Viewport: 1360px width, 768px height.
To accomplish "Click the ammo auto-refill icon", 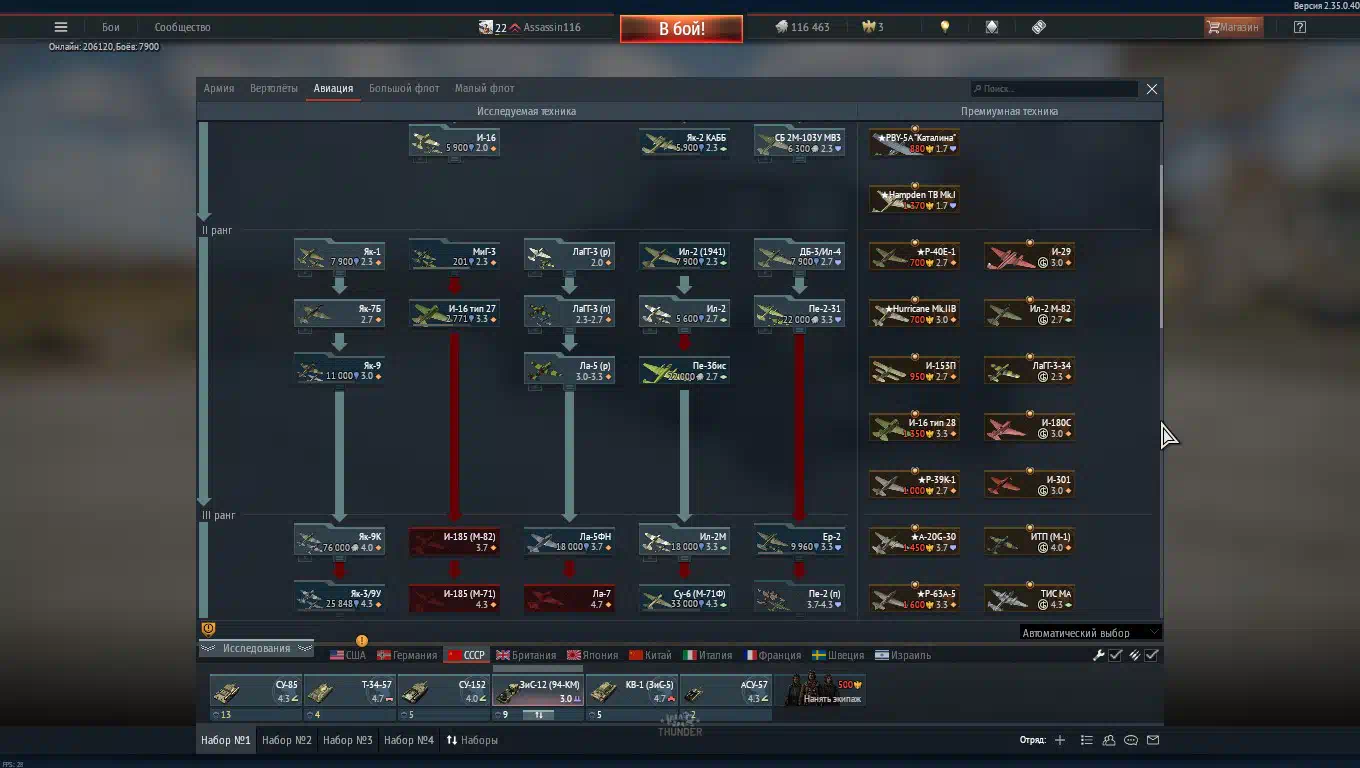I will [1135, 655].
